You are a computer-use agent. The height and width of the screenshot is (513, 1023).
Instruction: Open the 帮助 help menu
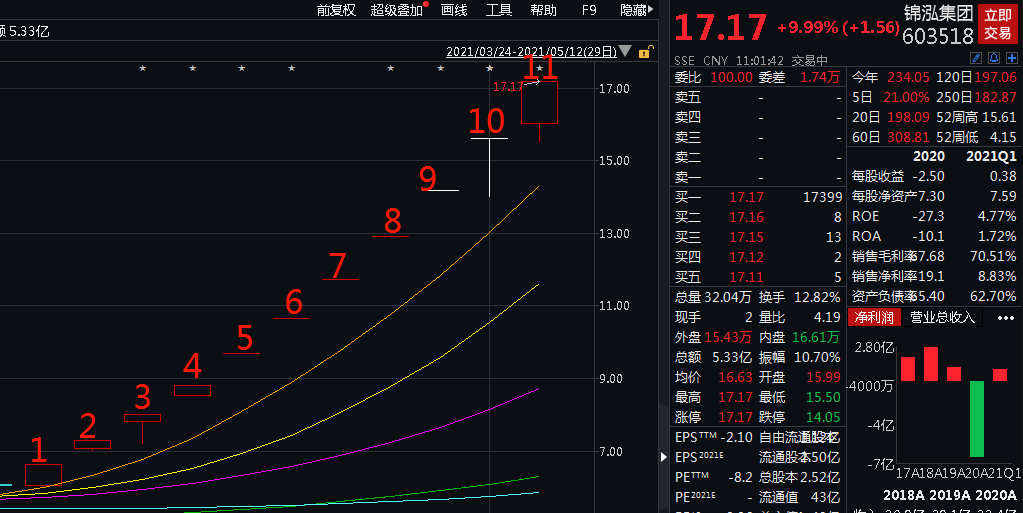tap(543, 10)
